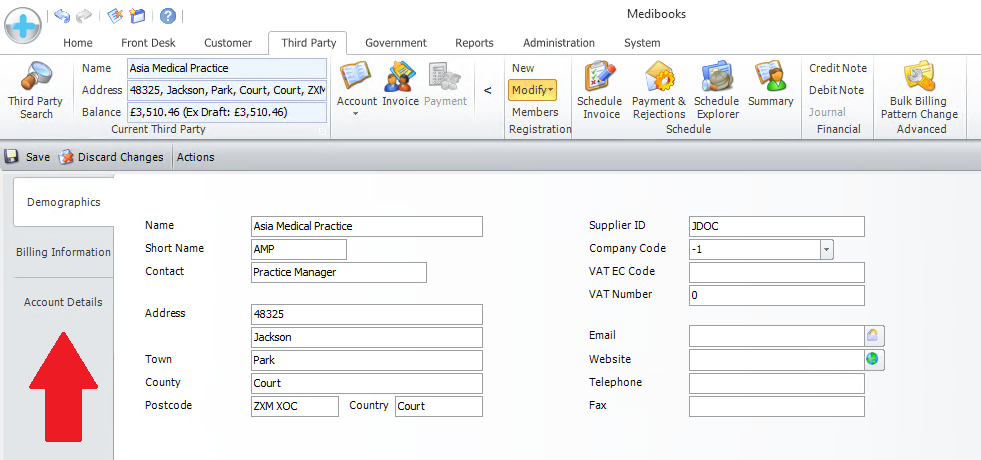Screen dimensions: 981x460
Task: Open Payment & Rejections
Action: point(659,90)
